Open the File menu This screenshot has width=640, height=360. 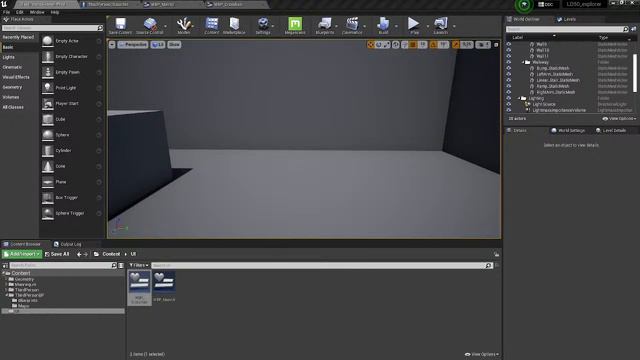tap(7, 12)
